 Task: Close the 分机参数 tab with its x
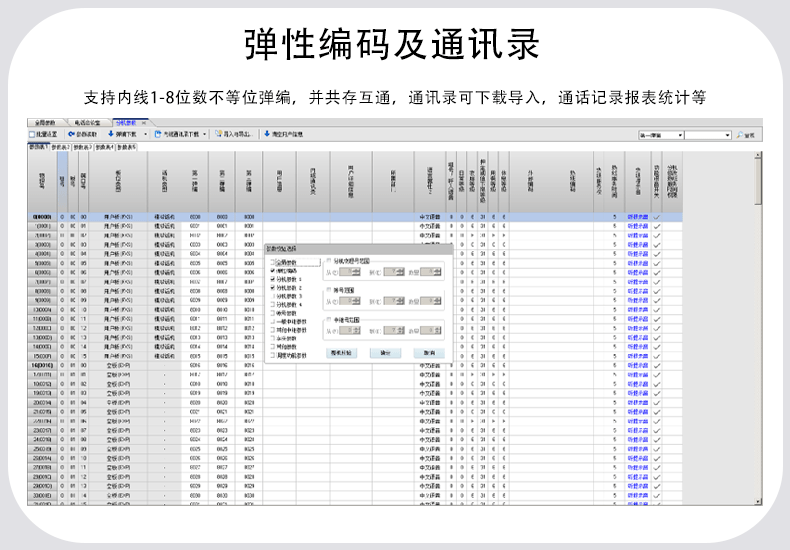click(143, 123)
